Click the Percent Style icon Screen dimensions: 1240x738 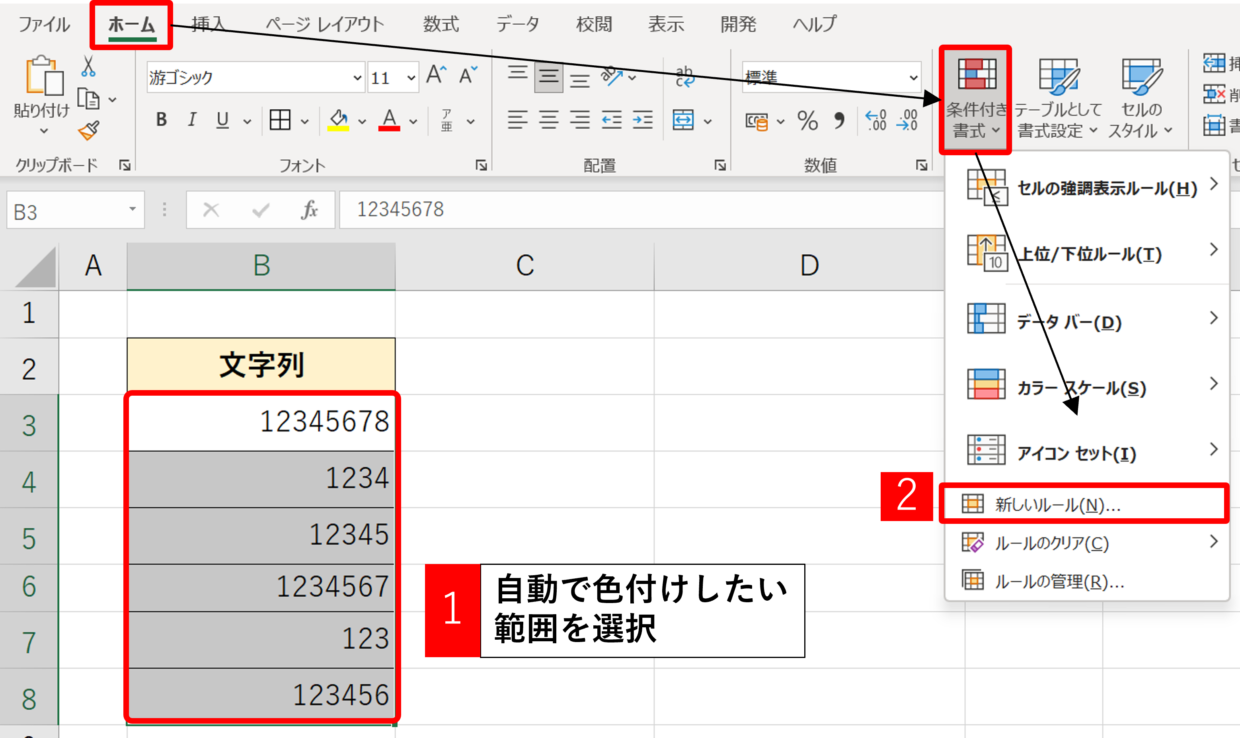(x=808, y=121)
